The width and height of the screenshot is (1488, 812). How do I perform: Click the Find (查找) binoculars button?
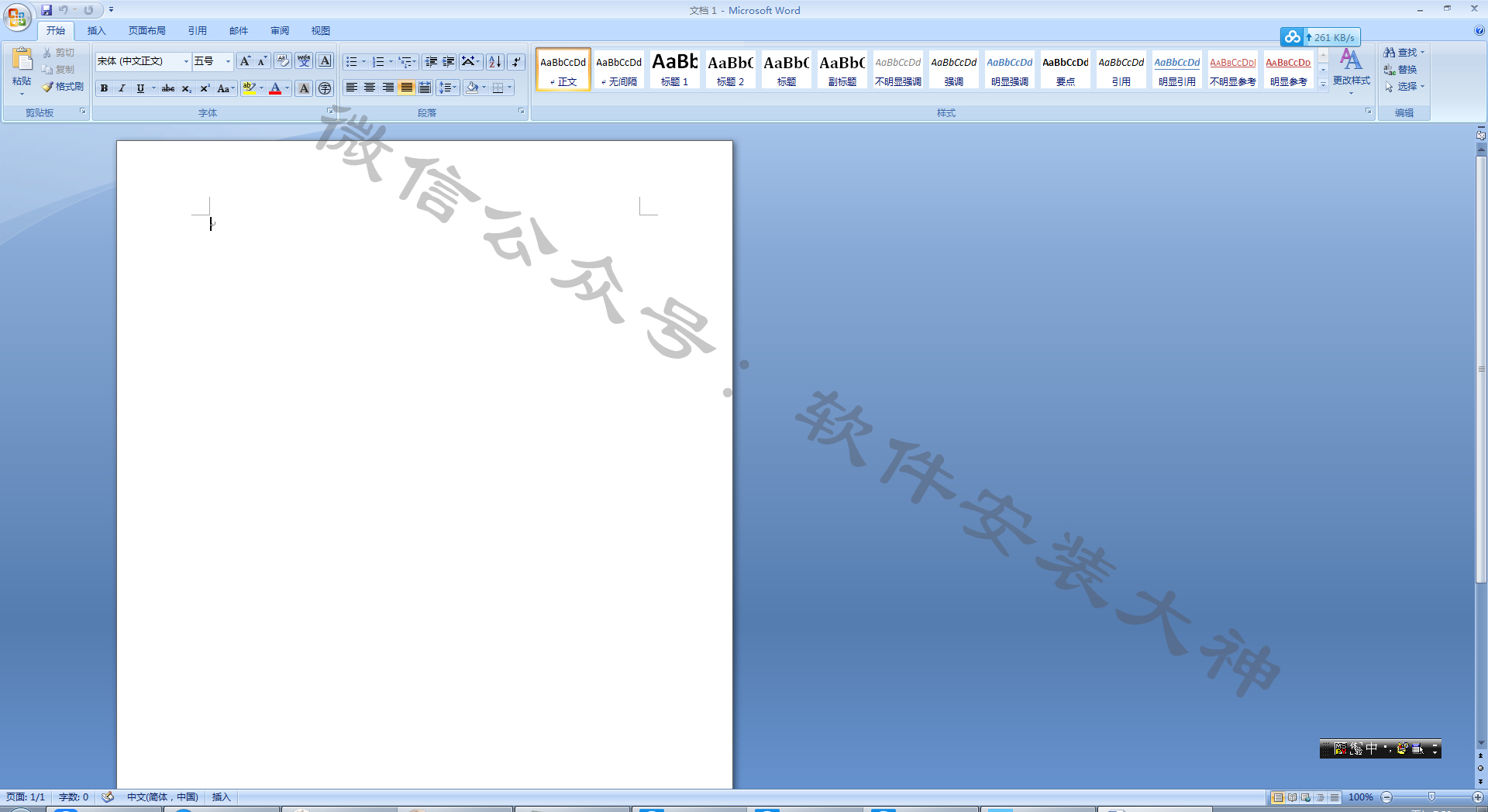[x=1403, y=52]
